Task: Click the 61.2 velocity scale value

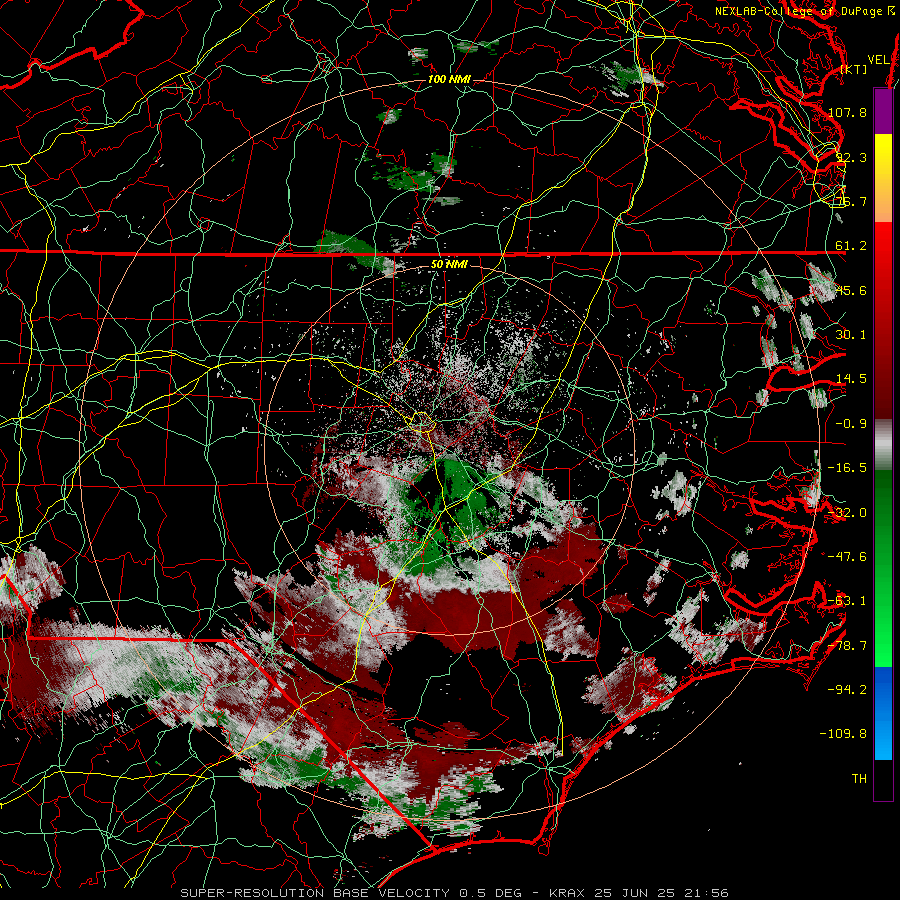Action: click(851, 246)
